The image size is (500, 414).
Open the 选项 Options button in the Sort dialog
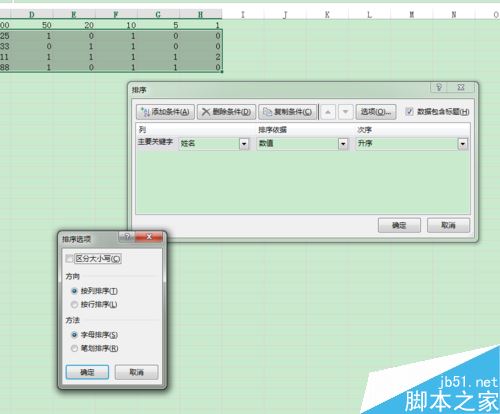pyautogui.click(x=376, y=112)
